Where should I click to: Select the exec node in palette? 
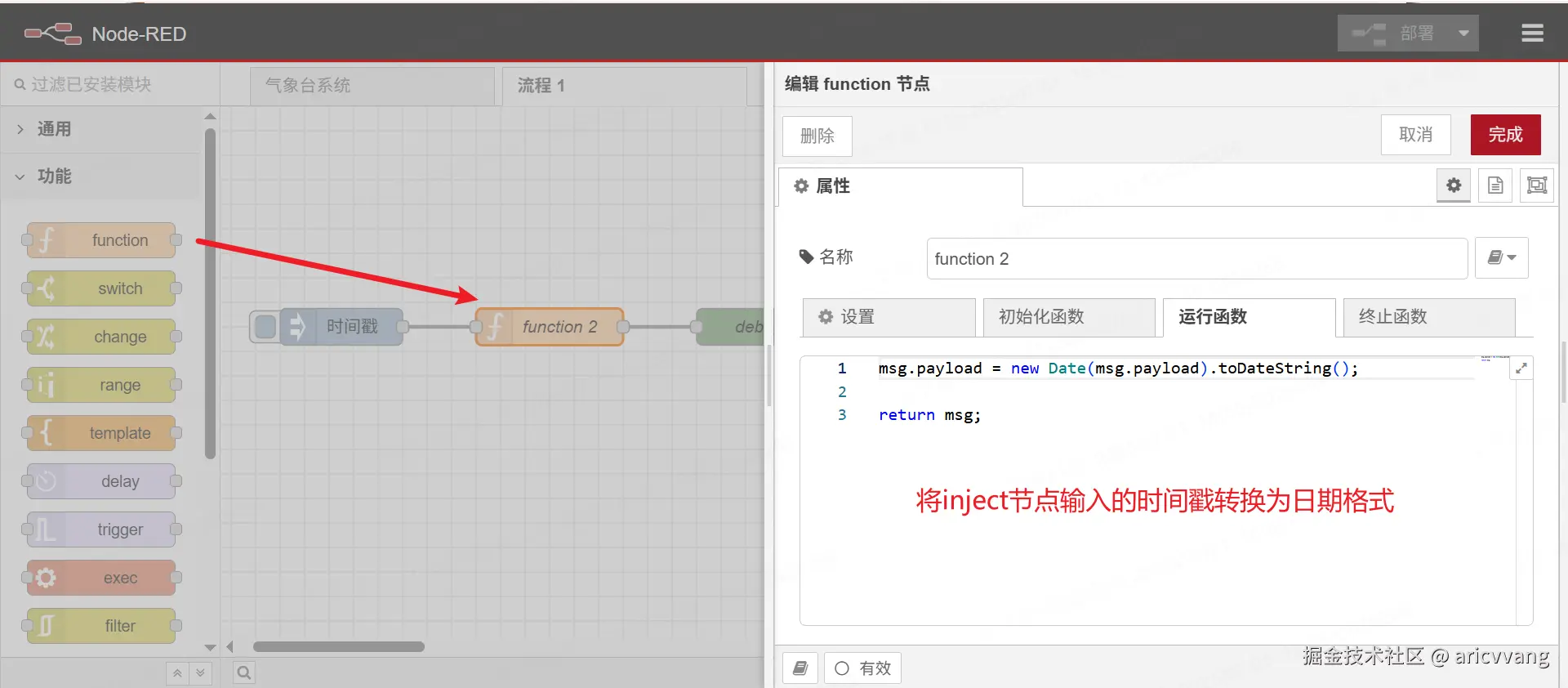coord(101,578)
